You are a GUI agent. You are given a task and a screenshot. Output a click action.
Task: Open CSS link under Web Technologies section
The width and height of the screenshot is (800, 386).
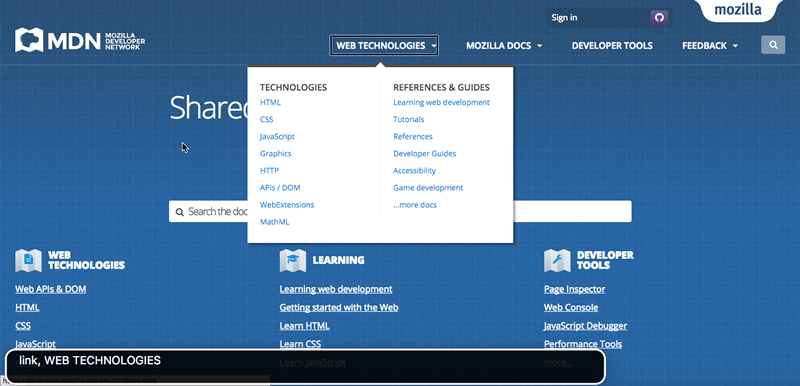pos(23,326)
